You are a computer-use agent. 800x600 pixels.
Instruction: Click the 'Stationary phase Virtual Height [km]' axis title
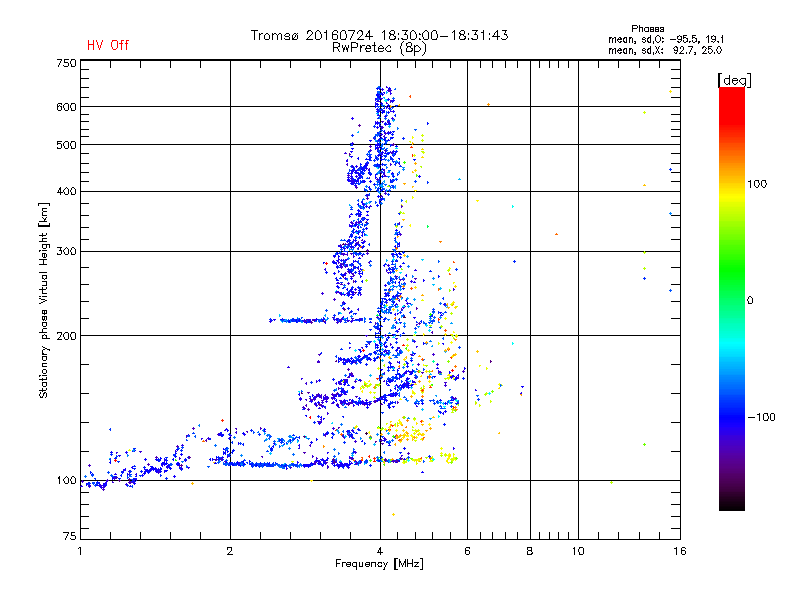43,301
